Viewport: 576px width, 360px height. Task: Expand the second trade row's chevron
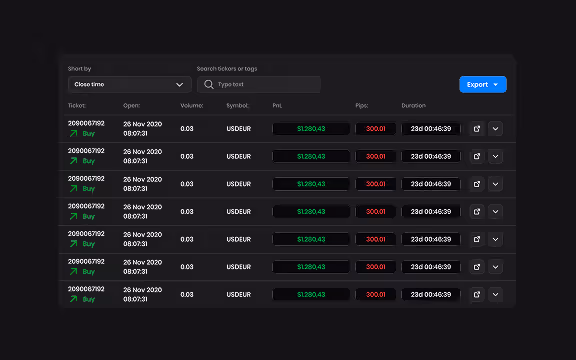click(495, 156)
